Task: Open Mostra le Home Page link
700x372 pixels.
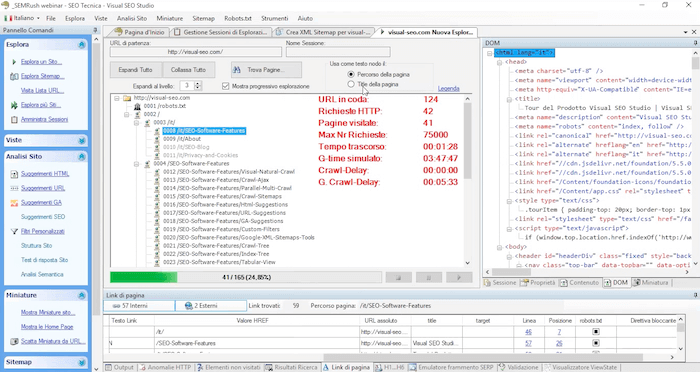Action: [x=47, y=327]
